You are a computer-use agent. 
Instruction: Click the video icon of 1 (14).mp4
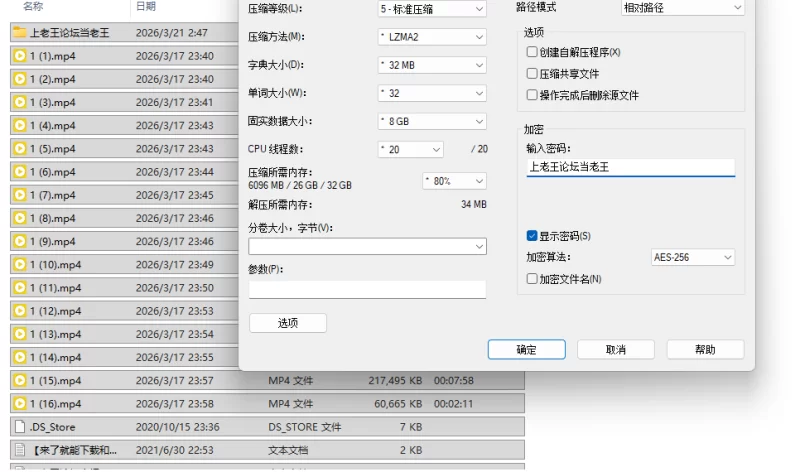19,357
